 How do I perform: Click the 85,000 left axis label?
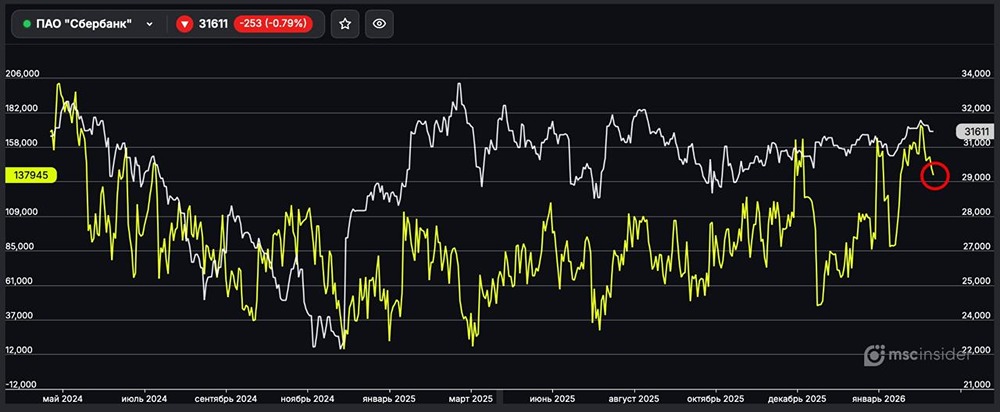(22, 247)
